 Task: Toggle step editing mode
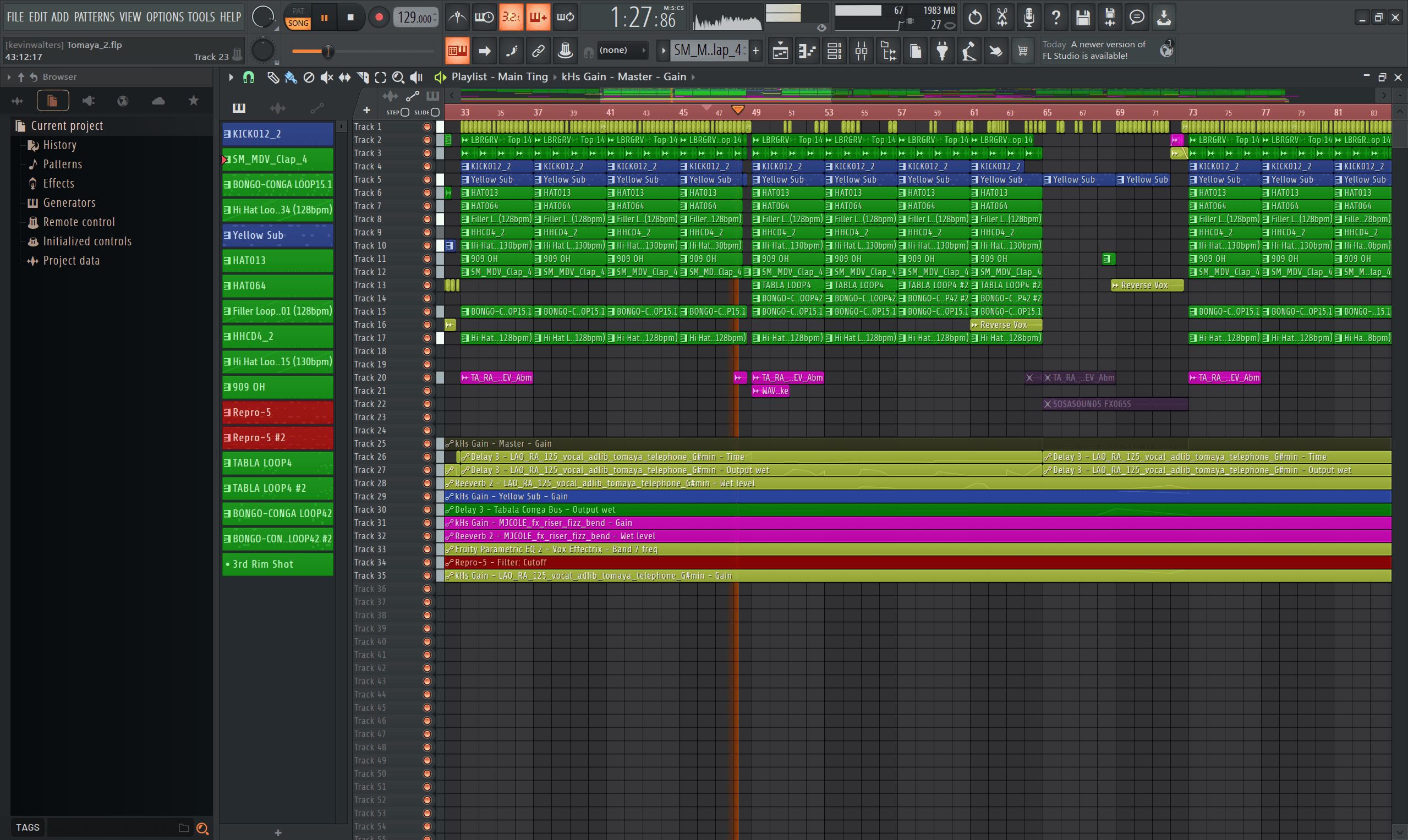[x=511, y=51]
